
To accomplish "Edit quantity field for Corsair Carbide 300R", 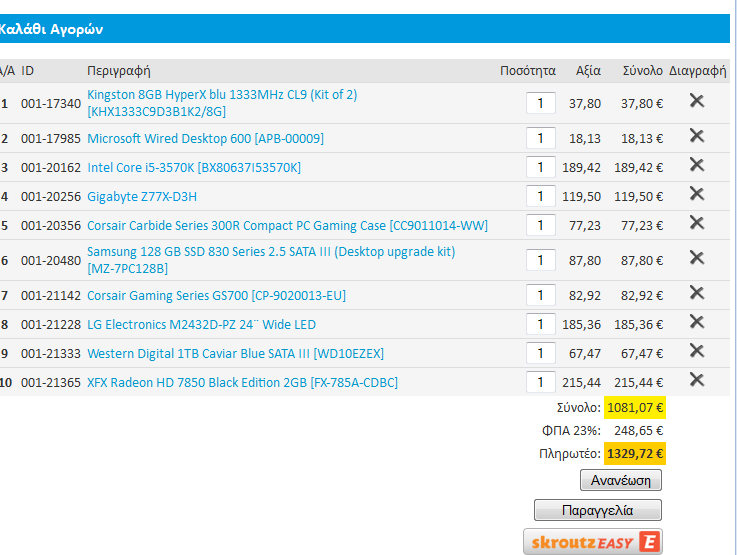I will (x=541, y=225).
